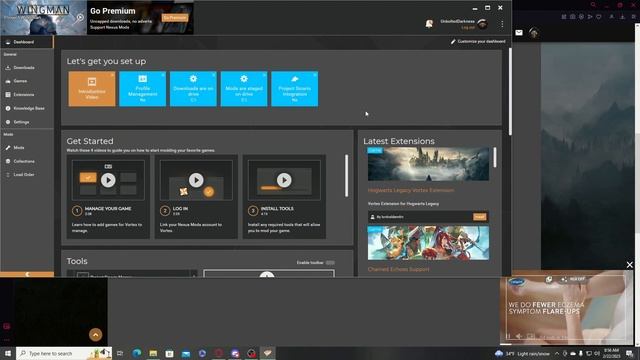Click the dashboard's main vertical scrollbar
The width and height of the screenshot is (640, 360).
(x=510, y=91)
